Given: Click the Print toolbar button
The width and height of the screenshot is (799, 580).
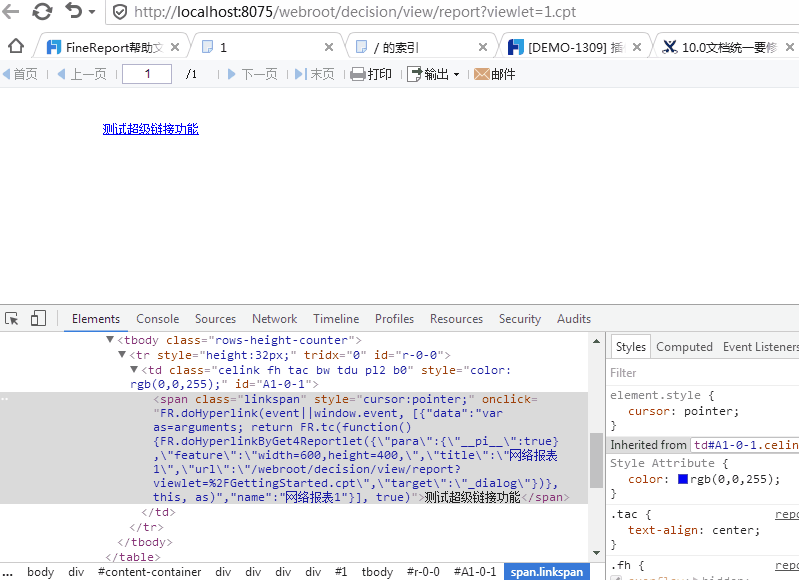Looking at the screenshot, I should point(371,74).
